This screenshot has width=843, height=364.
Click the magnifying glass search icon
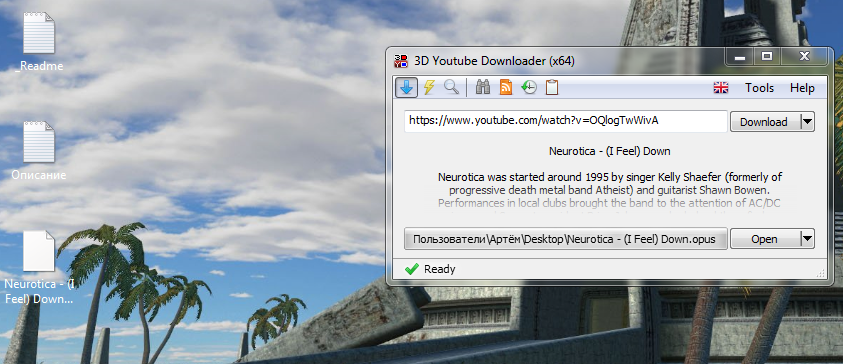[452, 88]
